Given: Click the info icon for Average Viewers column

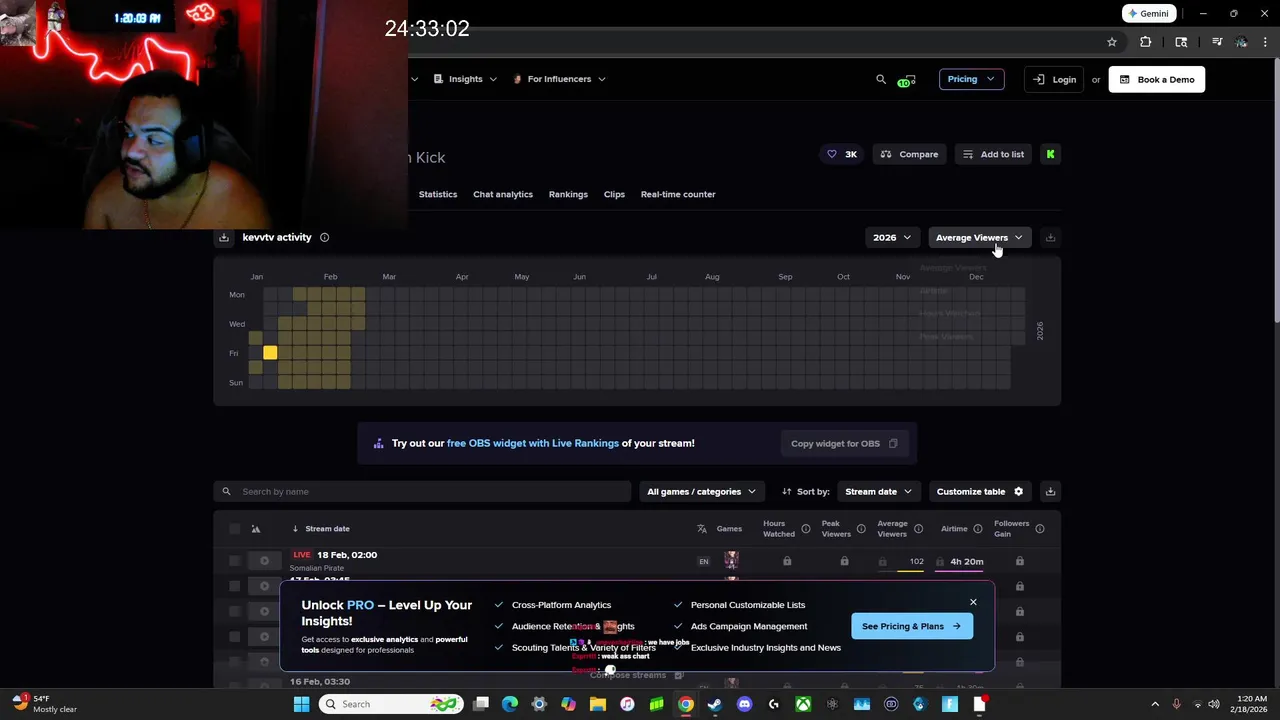Looking at the screenshot, I should (x=918, y=528).
